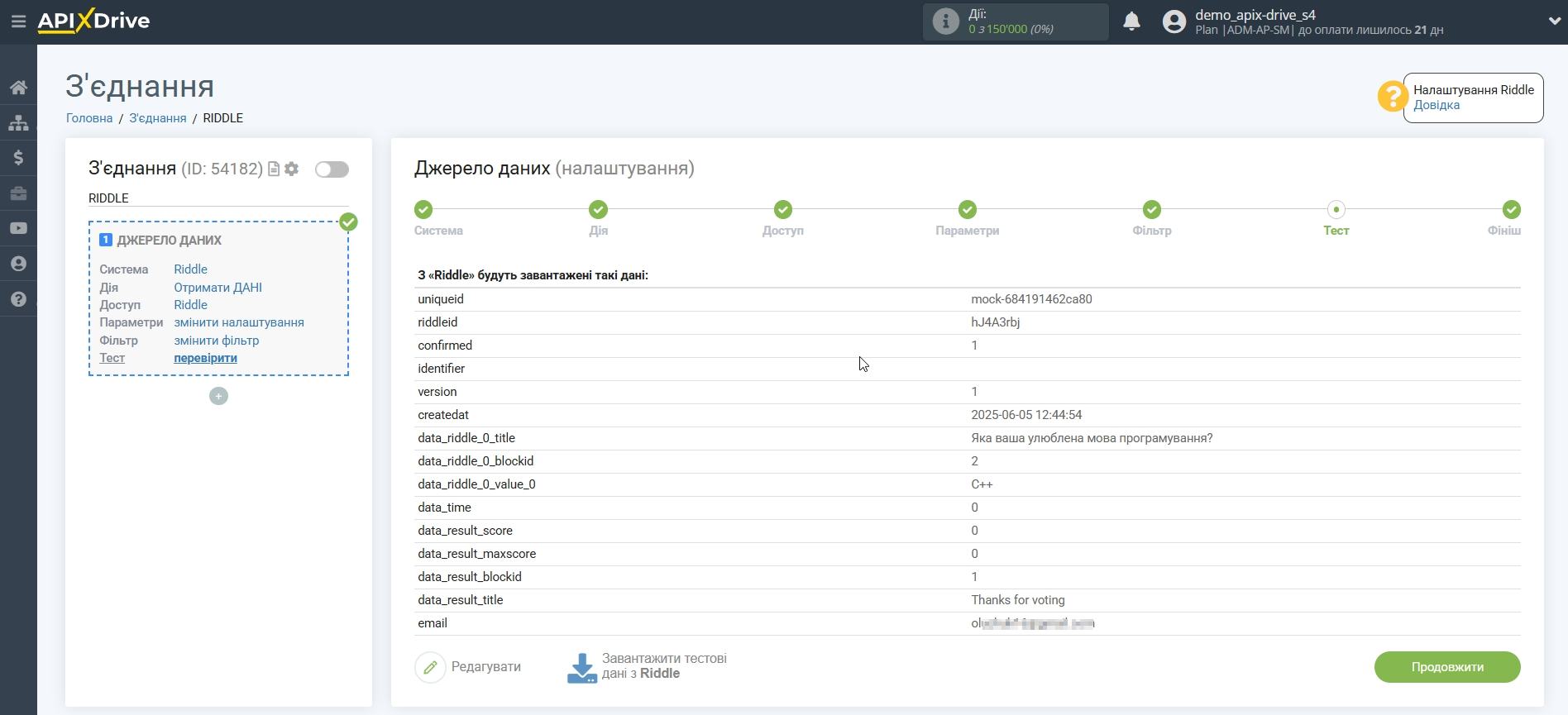Click the identifier field name
1568x715 pixels.
point(441,369)
